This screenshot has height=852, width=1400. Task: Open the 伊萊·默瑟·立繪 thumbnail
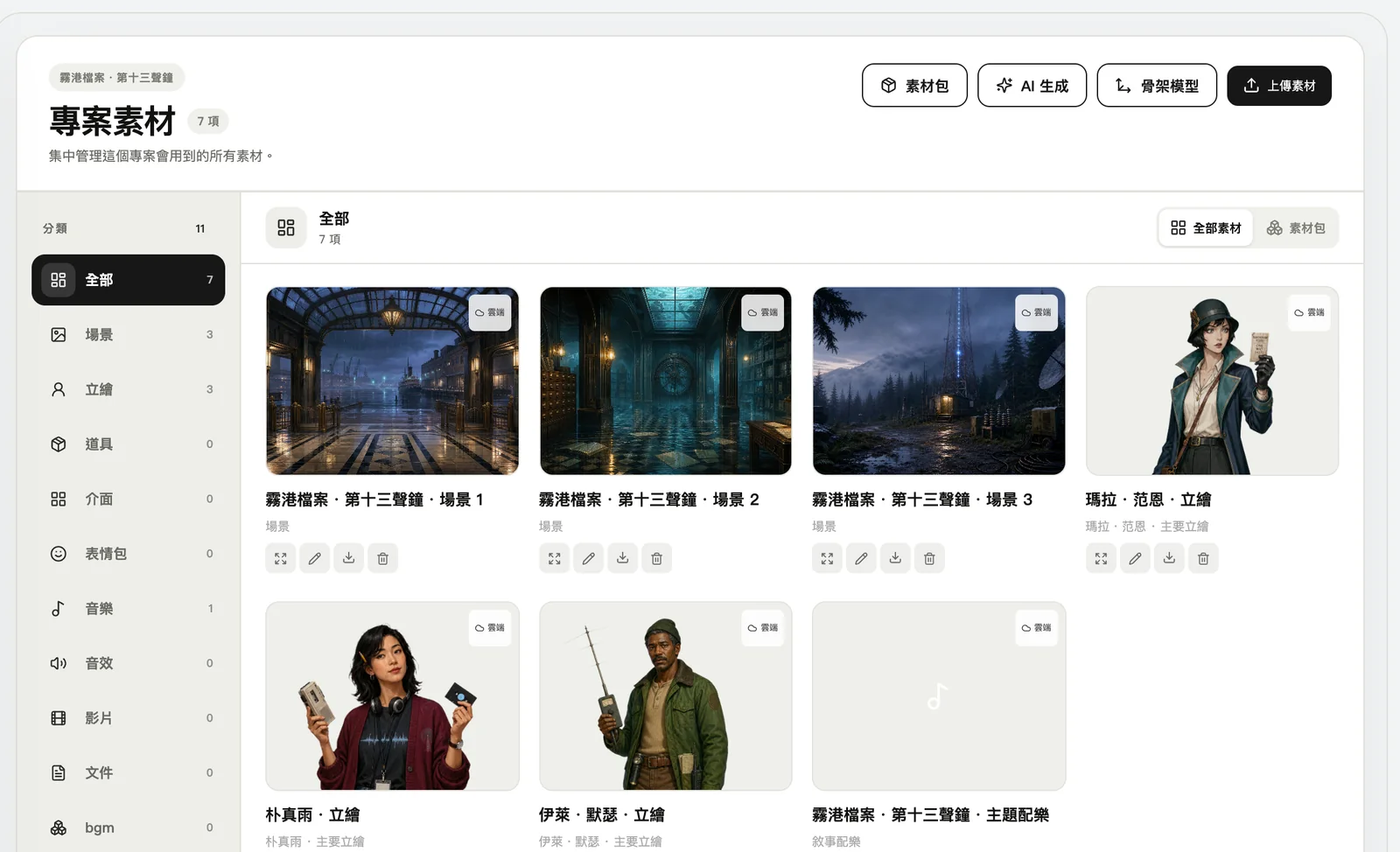pos(666,696)
